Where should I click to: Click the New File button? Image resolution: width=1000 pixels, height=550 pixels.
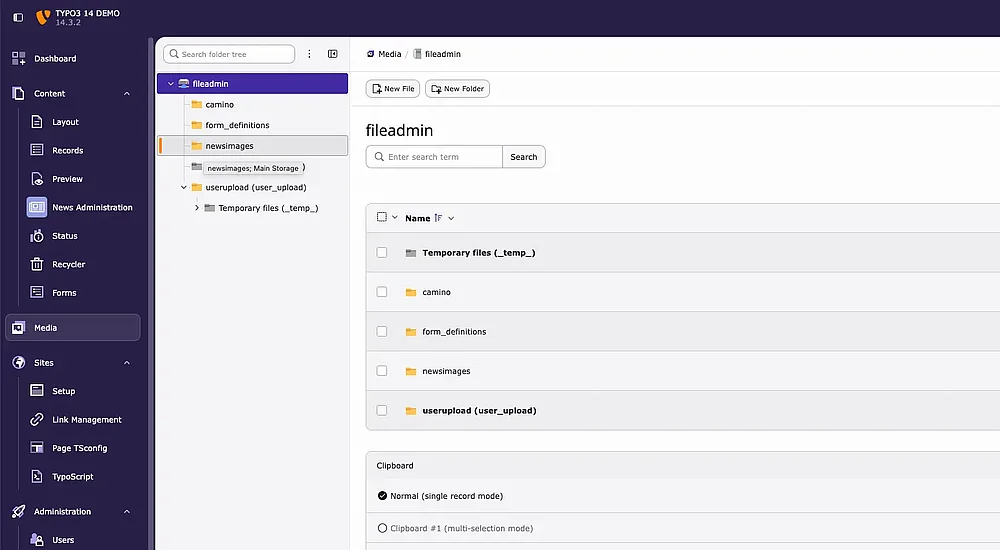click(x=393, y=89)
